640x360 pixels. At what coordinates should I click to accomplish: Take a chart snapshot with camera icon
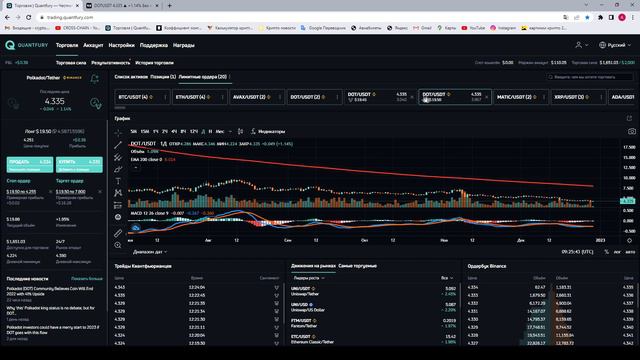(x=631, y=131)
